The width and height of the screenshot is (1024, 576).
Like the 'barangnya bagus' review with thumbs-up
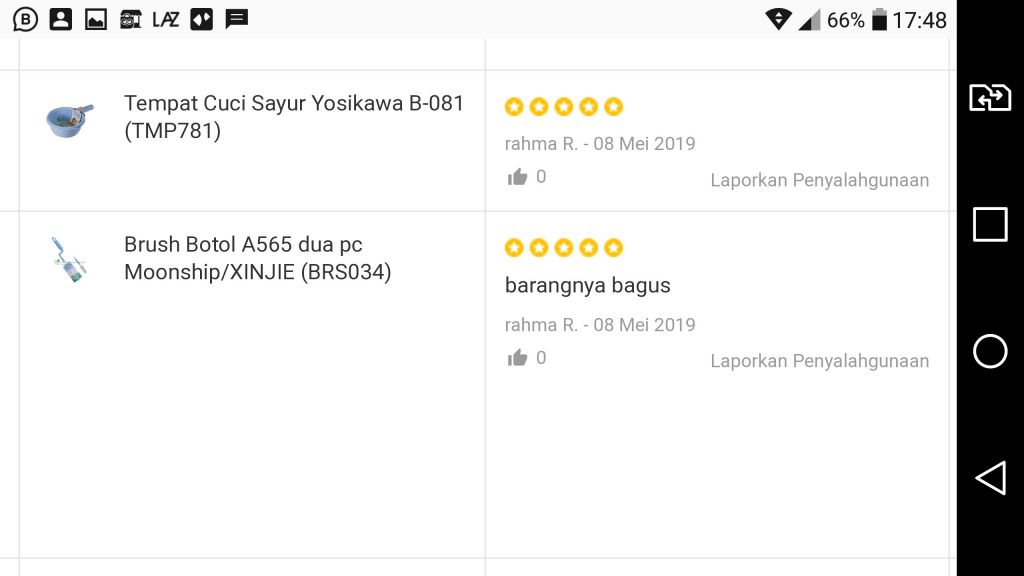pyautogui.click(x=517, y=357)
